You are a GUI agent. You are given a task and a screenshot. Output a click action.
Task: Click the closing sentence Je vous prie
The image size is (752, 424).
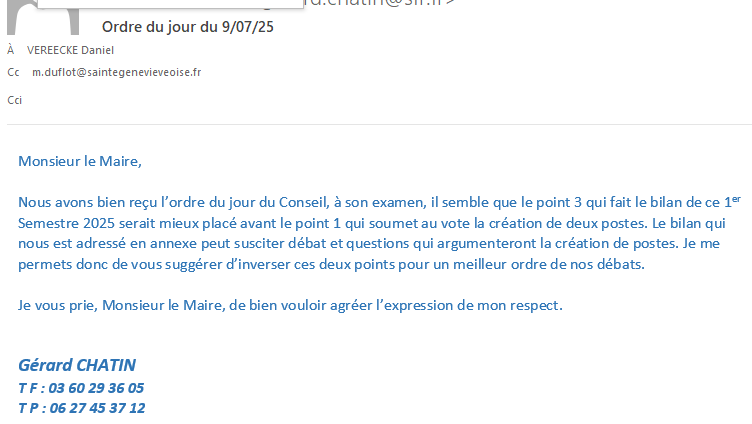click(290, 306)
